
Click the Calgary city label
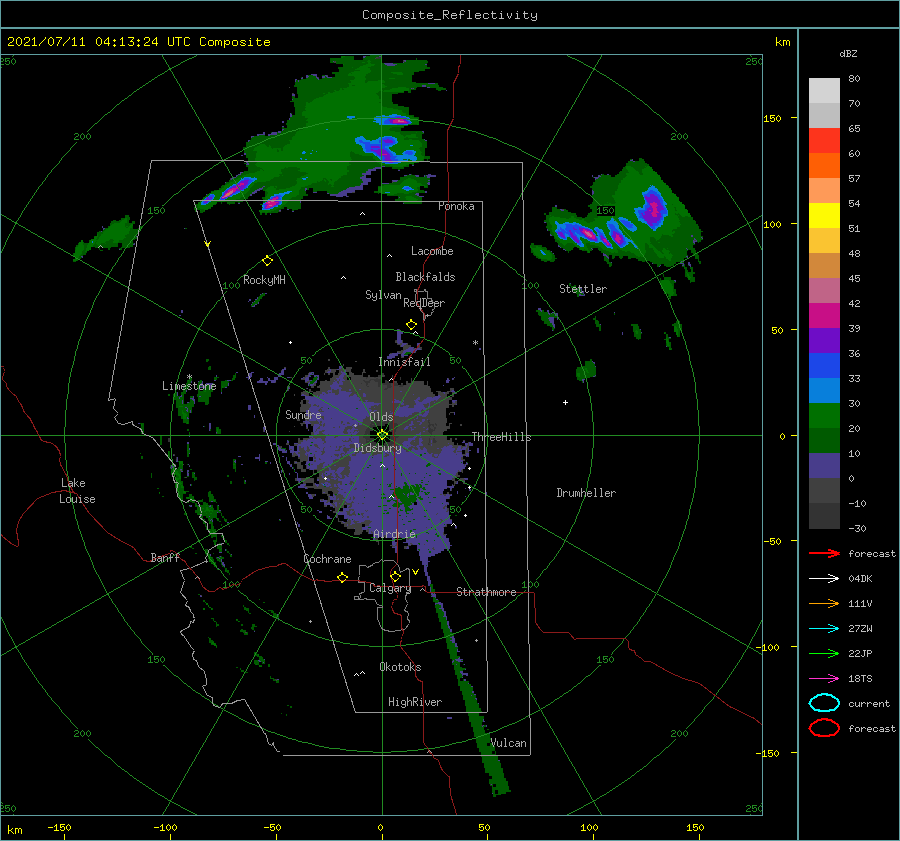click(390, 588)
